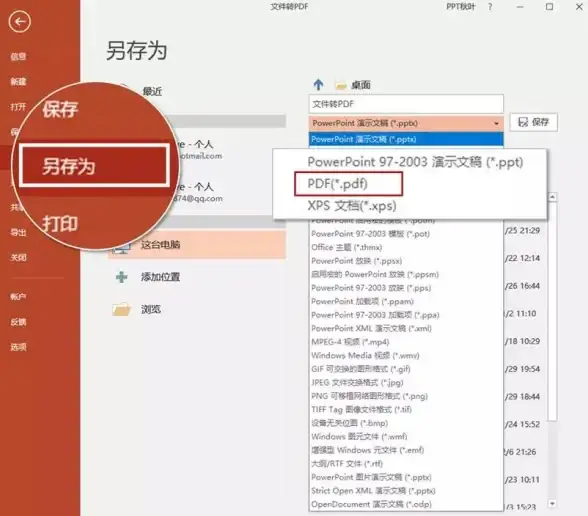The width and height of the screenshot is (588, 516).
Task: Click the folder icon beside 浏览
Action: [122, 309]
